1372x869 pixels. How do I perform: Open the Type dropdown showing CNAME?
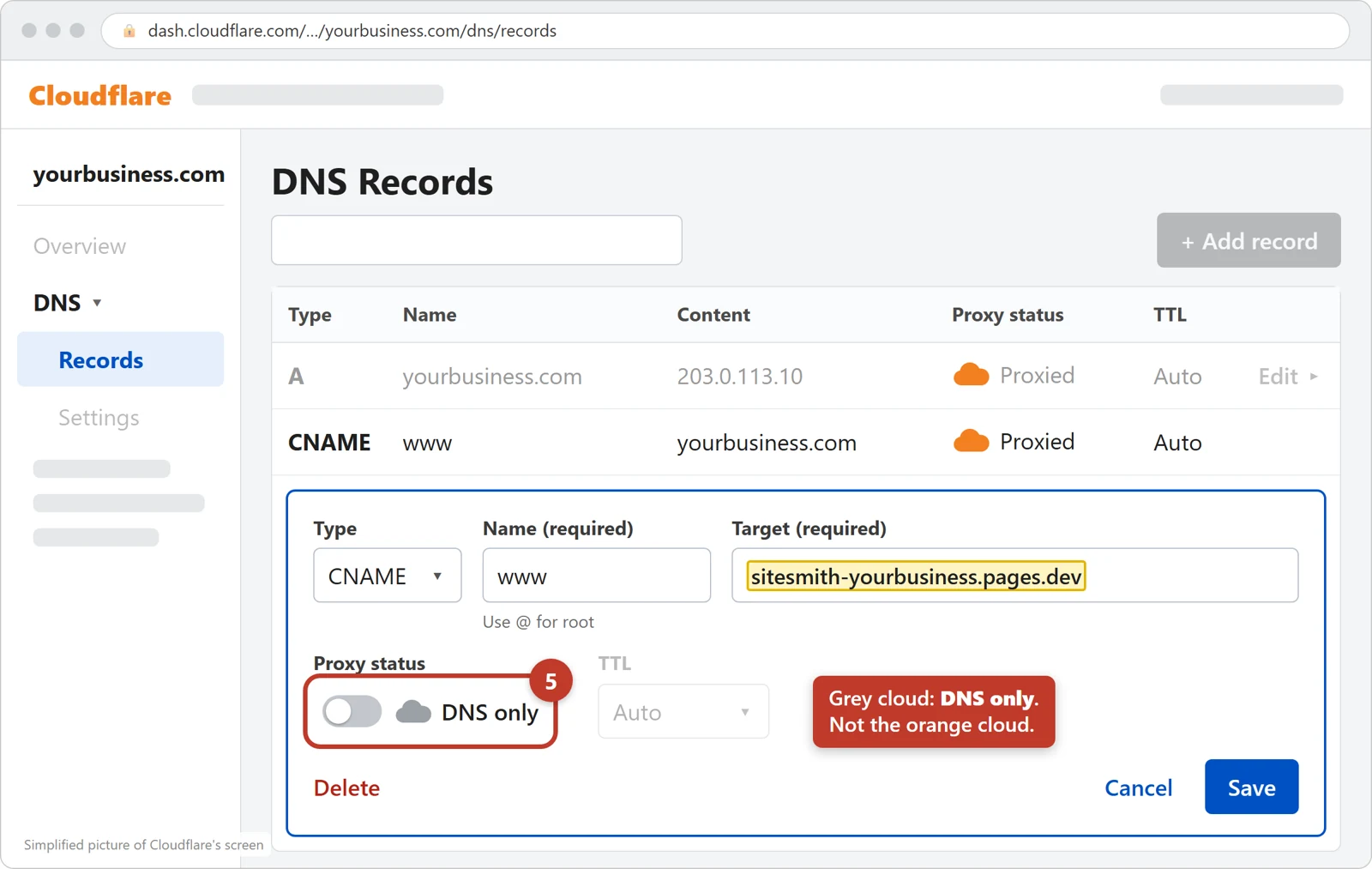[388, 576]
